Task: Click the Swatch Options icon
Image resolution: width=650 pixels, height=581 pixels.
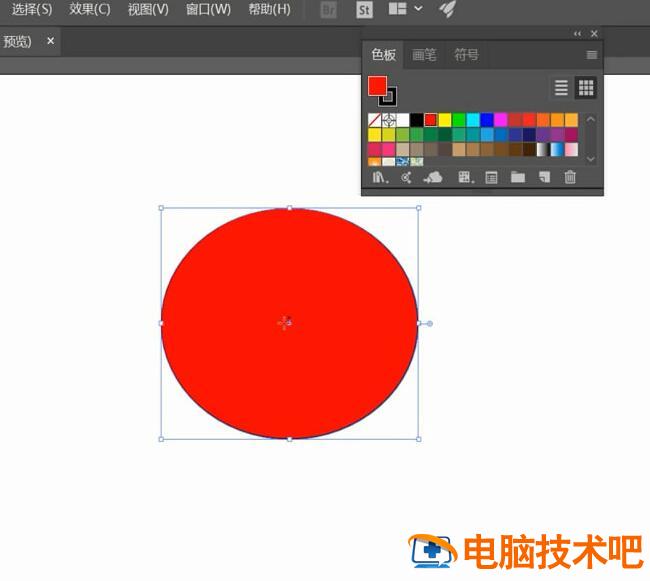Action: pyautogui.click(x=491, y=178)
